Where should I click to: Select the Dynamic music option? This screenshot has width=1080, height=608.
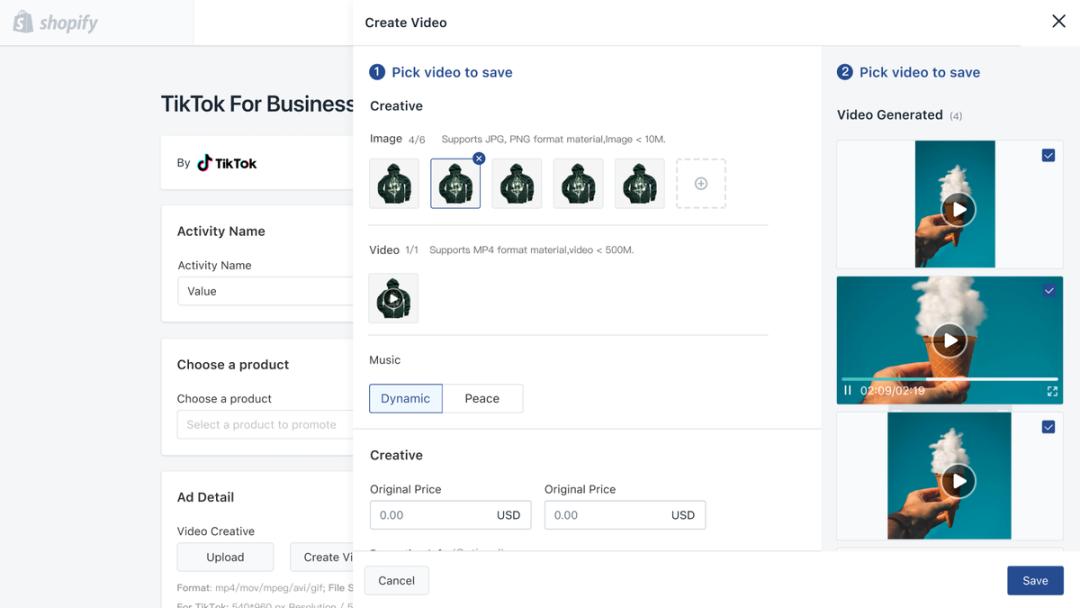[x=406, y=398]
